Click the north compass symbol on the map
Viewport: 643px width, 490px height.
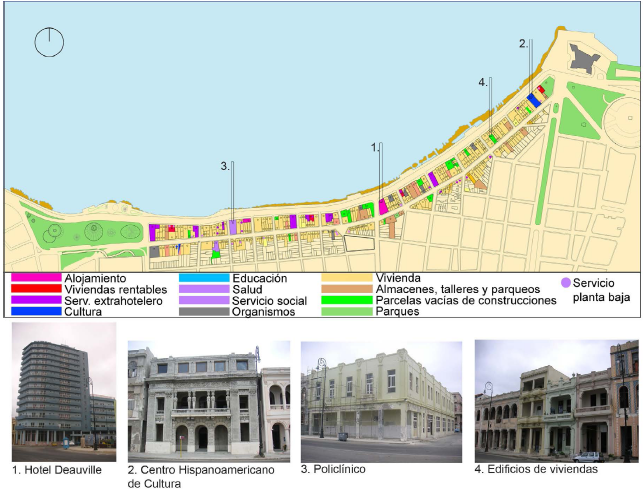coord(47,43)
